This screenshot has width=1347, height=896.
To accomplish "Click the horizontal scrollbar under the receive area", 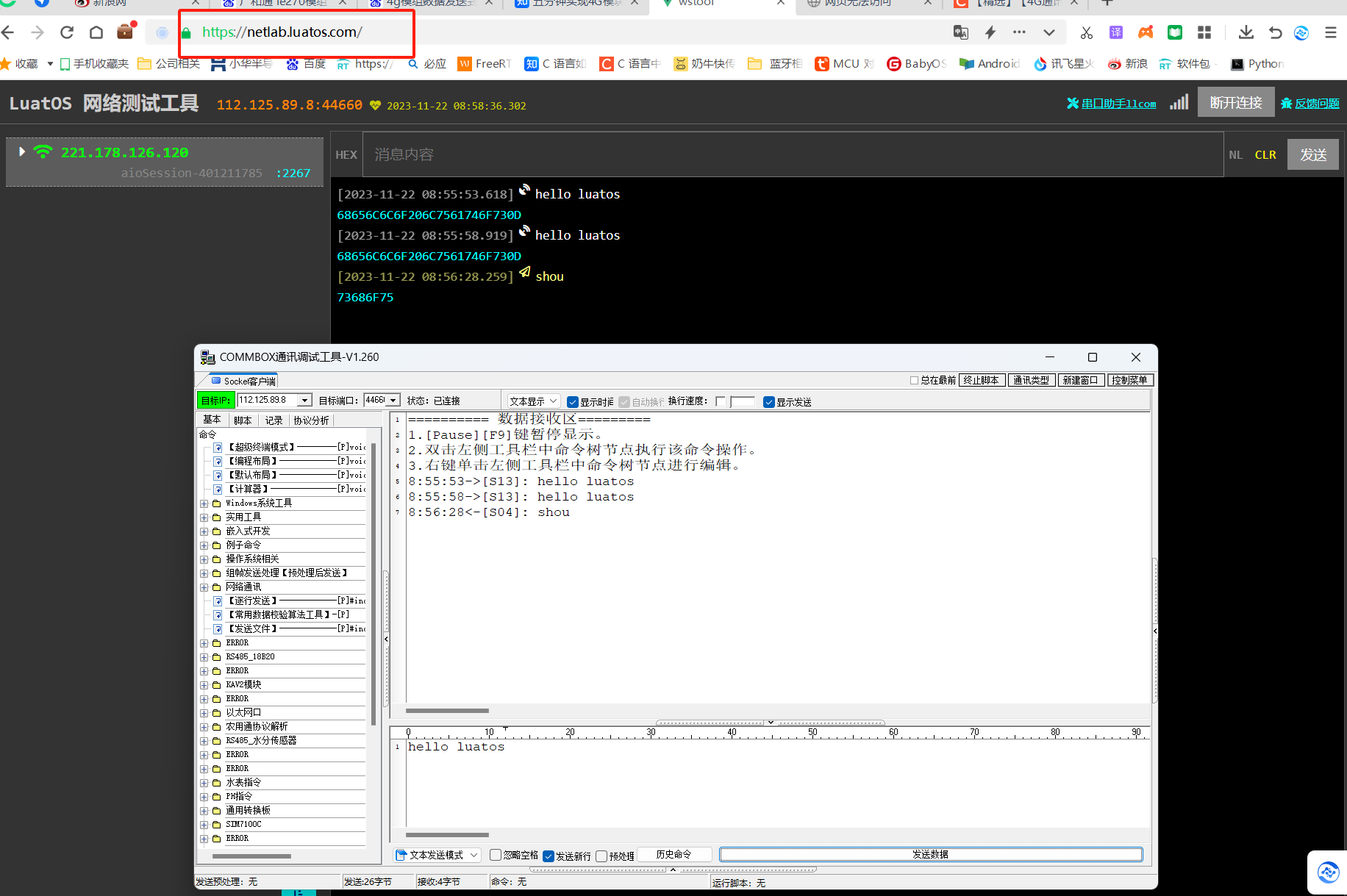I will [447, 711].
